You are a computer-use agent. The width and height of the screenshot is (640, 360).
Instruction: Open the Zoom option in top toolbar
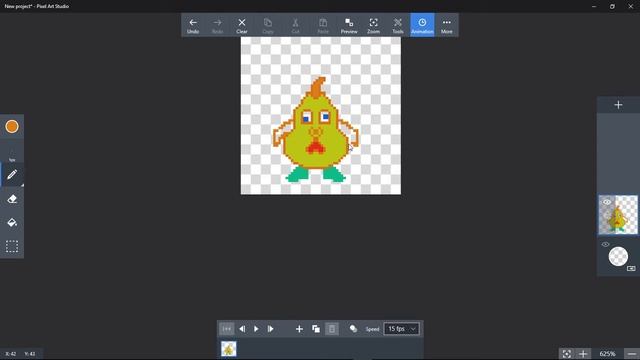point(373,25)
